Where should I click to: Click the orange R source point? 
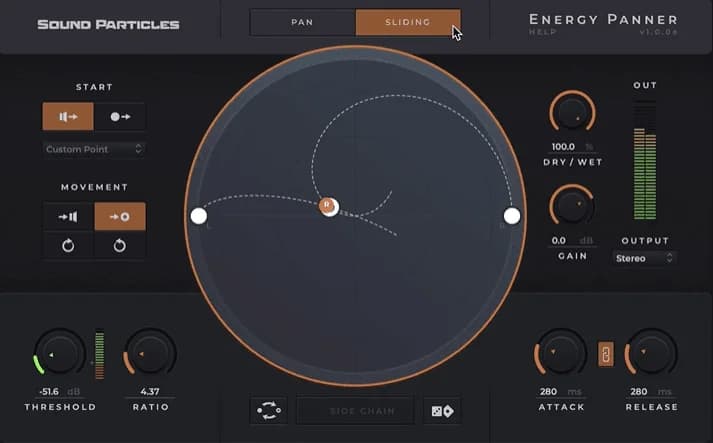327,206
